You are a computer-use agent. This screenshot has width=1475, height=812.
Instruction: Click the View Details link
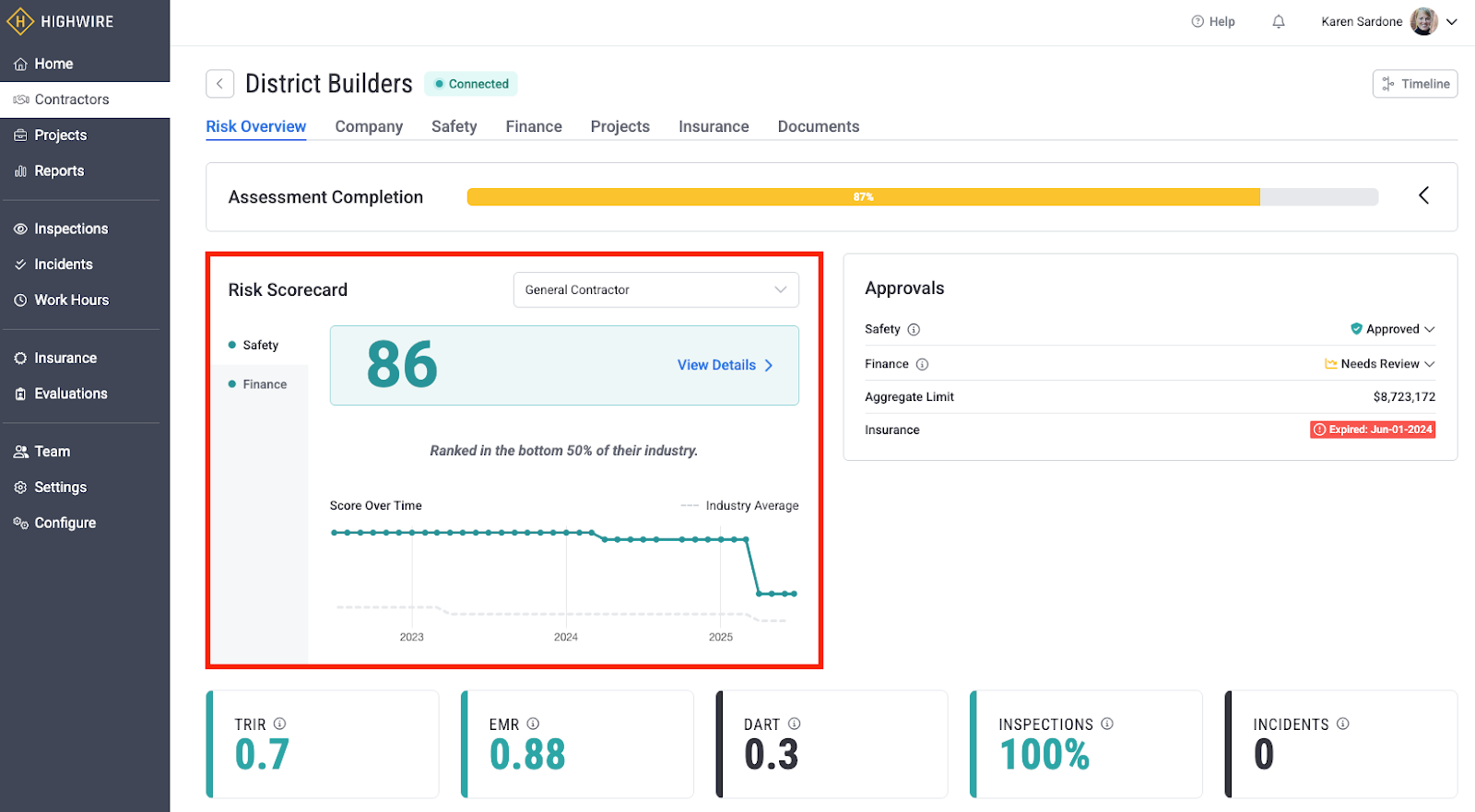pos(725,365)
